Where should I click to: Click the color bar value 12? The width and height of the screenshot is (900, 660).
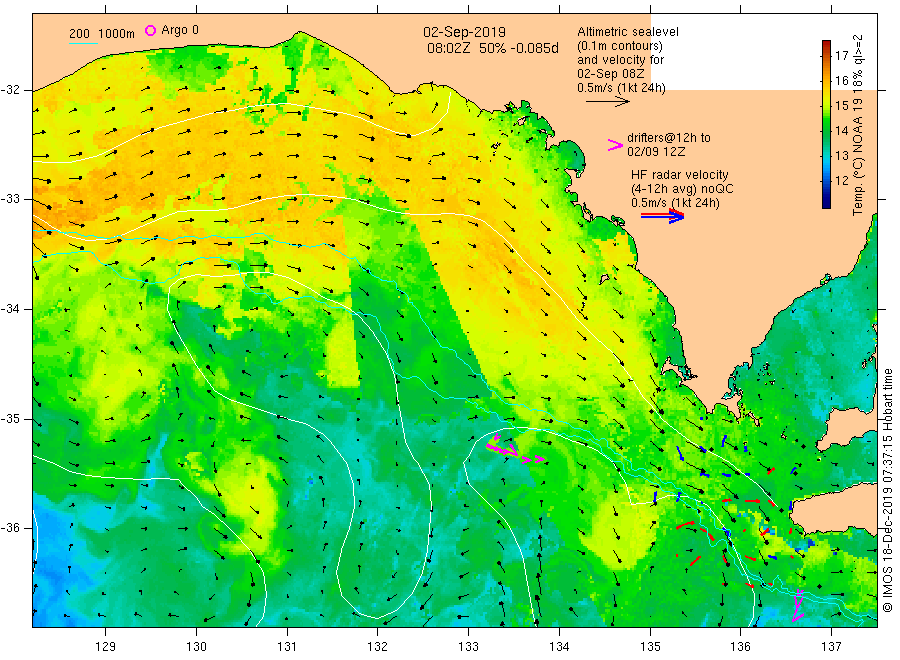841,181
